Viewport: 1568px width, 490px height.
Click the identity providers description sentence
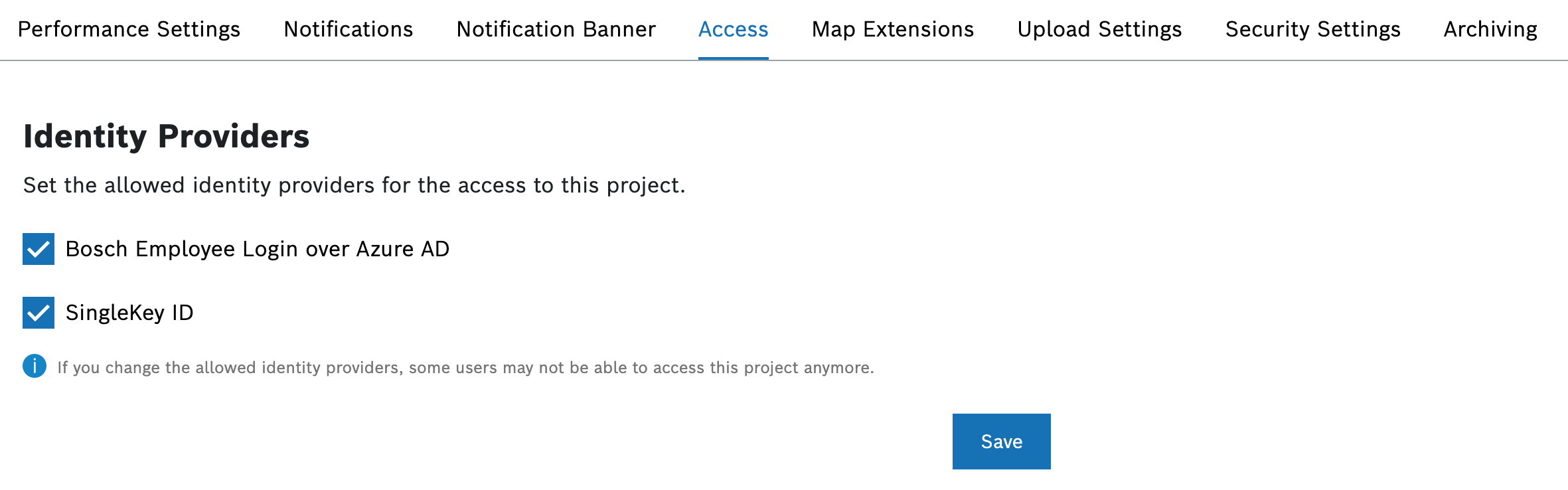point(354,185)
